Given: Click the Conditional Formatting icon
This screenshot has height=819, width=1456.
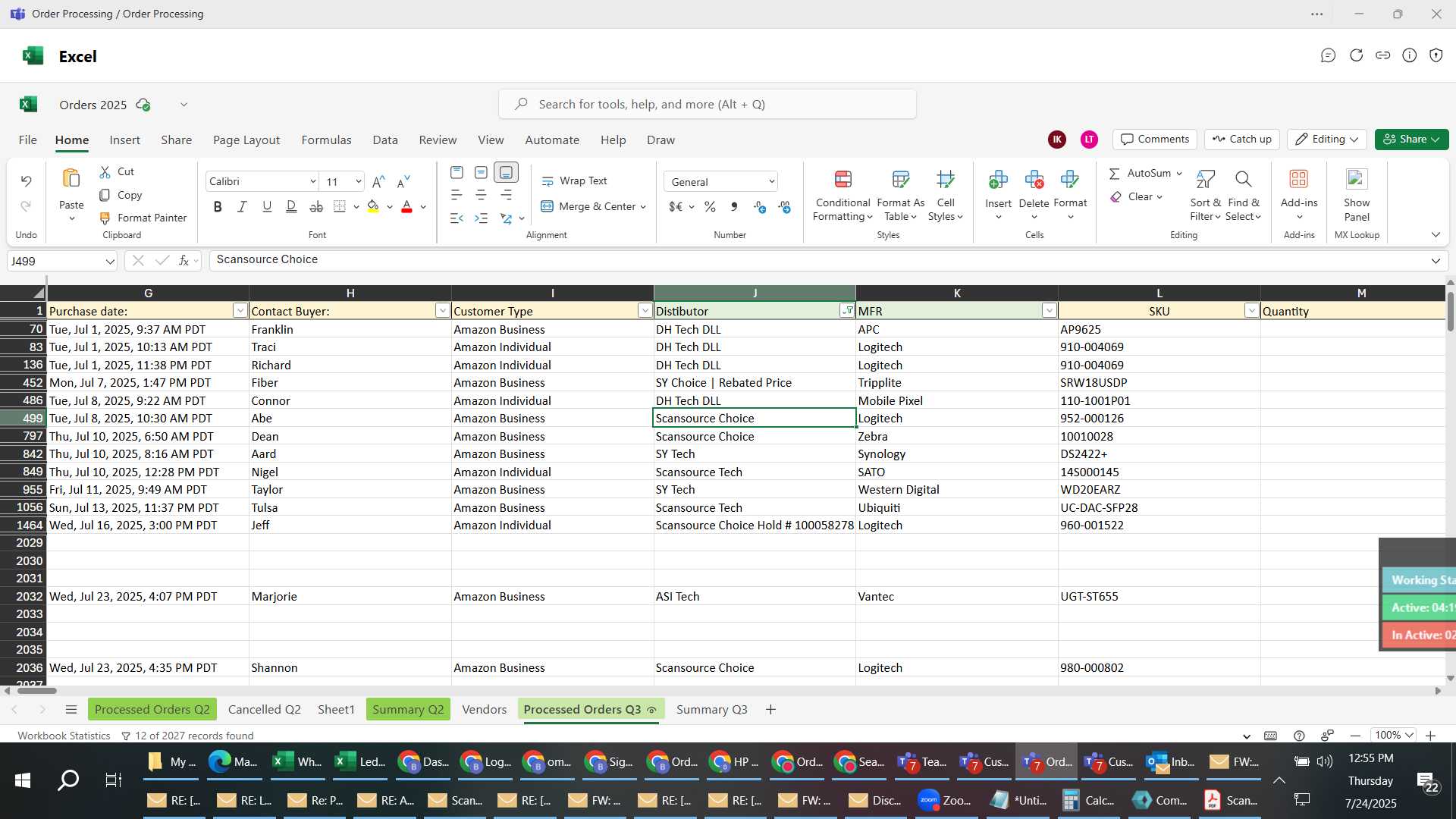Looking at the screenshot, I should pyautogui.click(x=843, y=180).
